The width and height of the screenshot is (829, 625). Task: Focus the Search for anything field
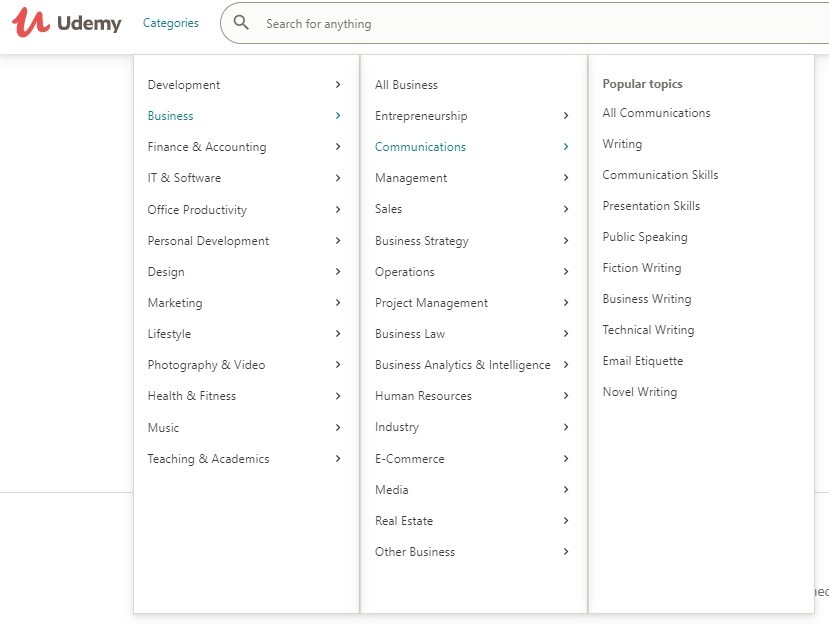click(524, 23)
